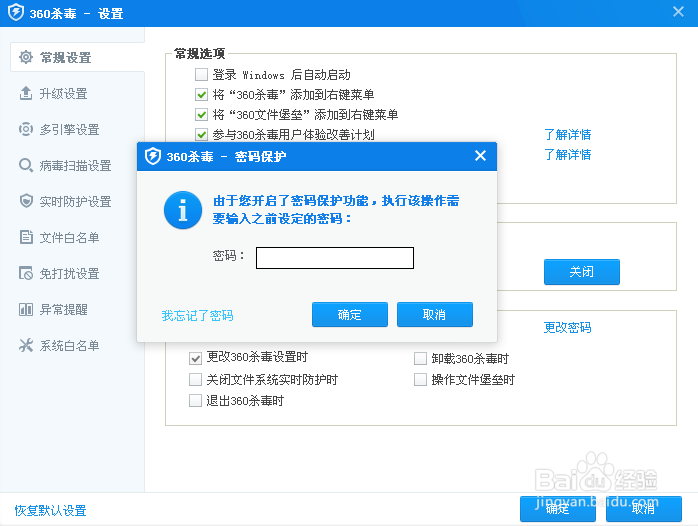
Task: Click the 免打扰设置 icon
Action: 26,273
